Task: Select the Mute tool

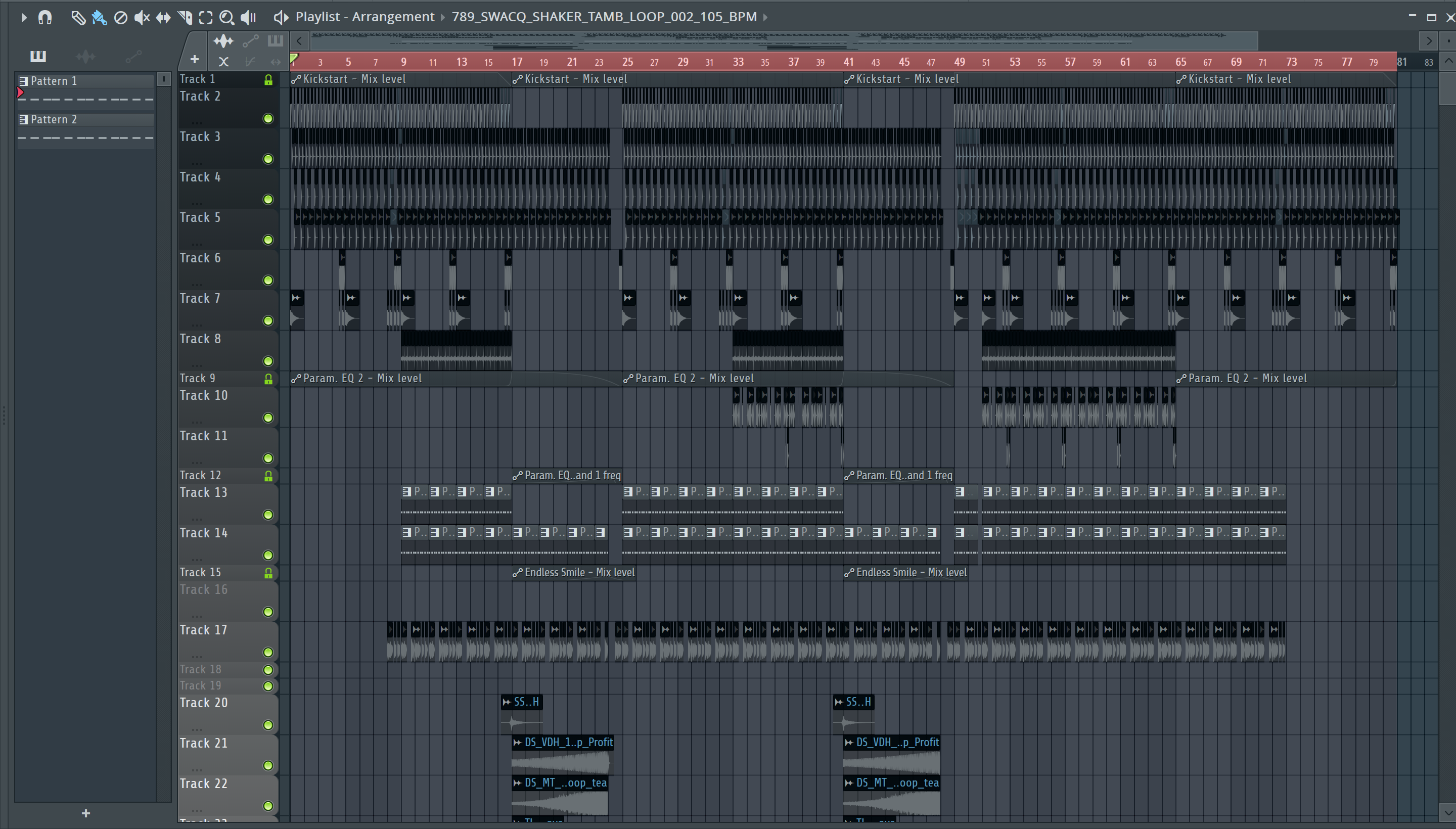Action: [x=142, y=18]
